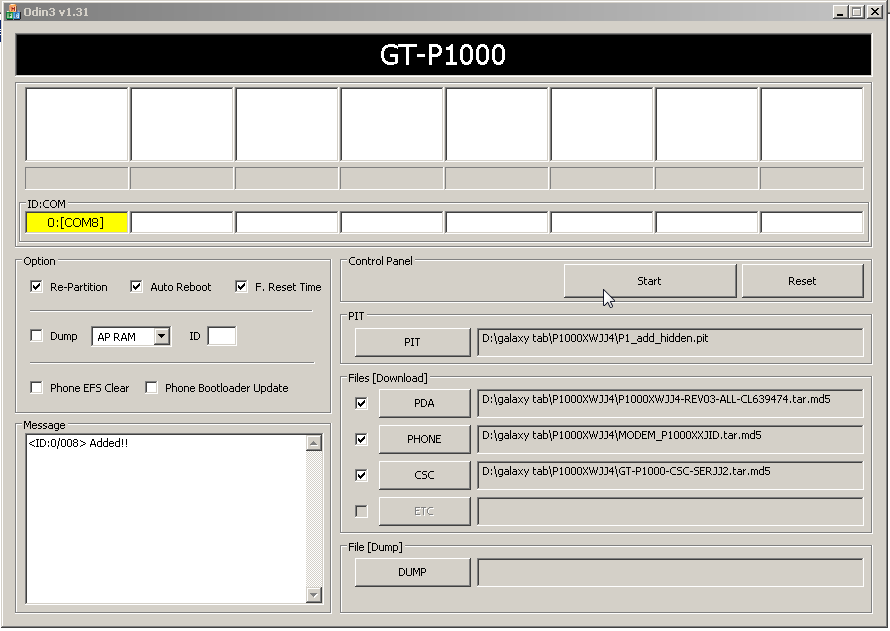Viewport: 890px width, 631px height.
Task: Click the Start button
Action: (x=650, y=281)
